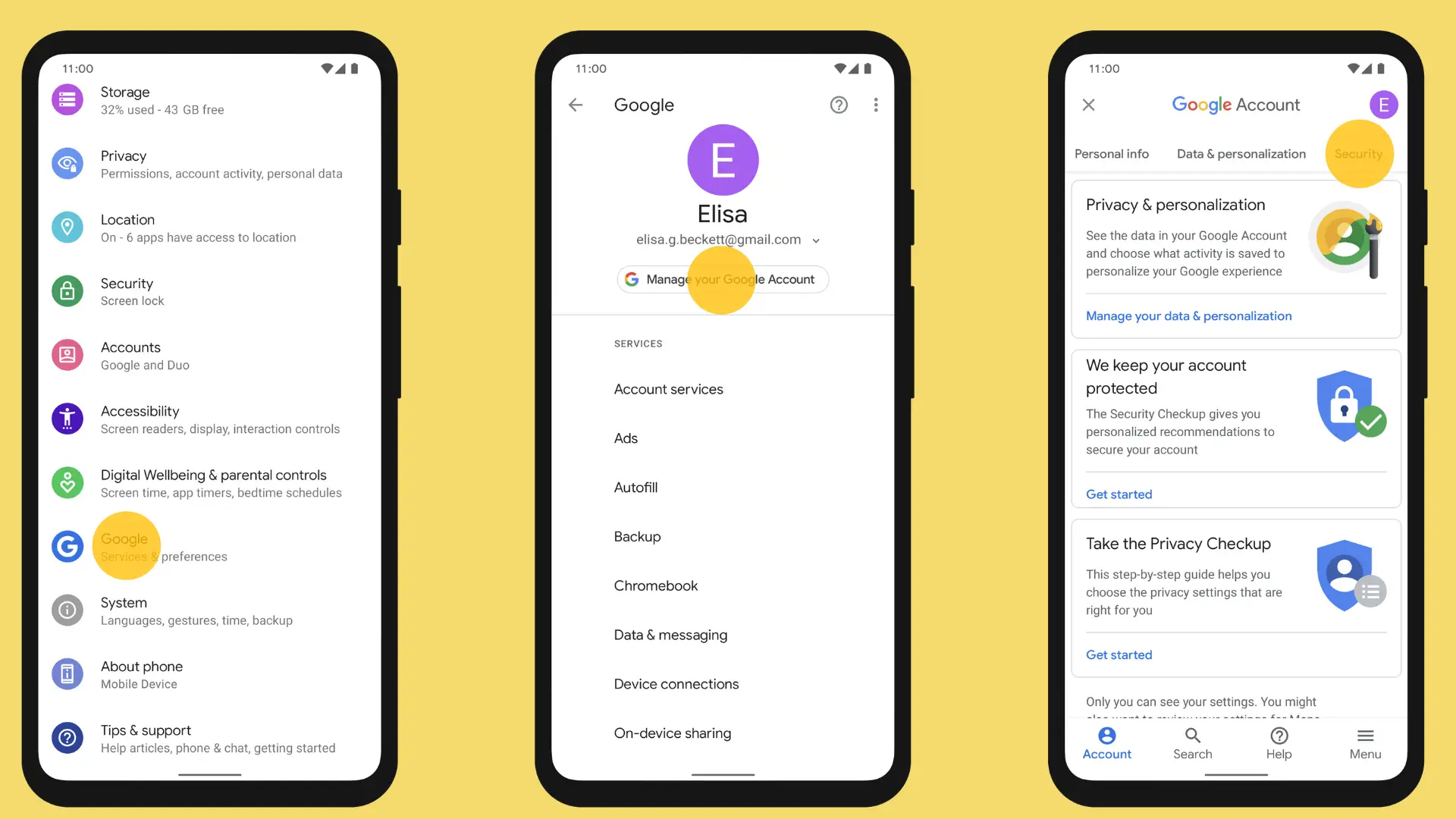This screenshot has height=819, width=1456.
Task: Click Get started for Security Checkup
Action: 1118,494
